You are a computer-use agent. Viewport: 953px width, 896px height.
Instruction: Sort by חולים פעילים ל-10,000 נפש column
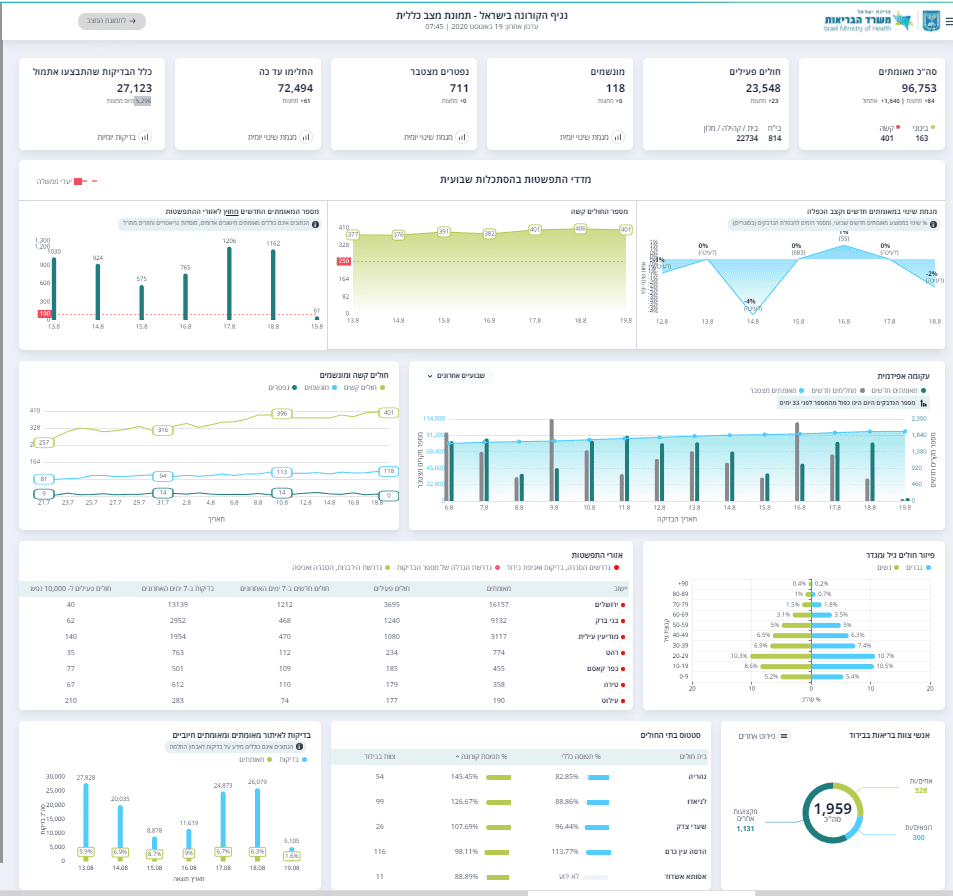(71, 588)
